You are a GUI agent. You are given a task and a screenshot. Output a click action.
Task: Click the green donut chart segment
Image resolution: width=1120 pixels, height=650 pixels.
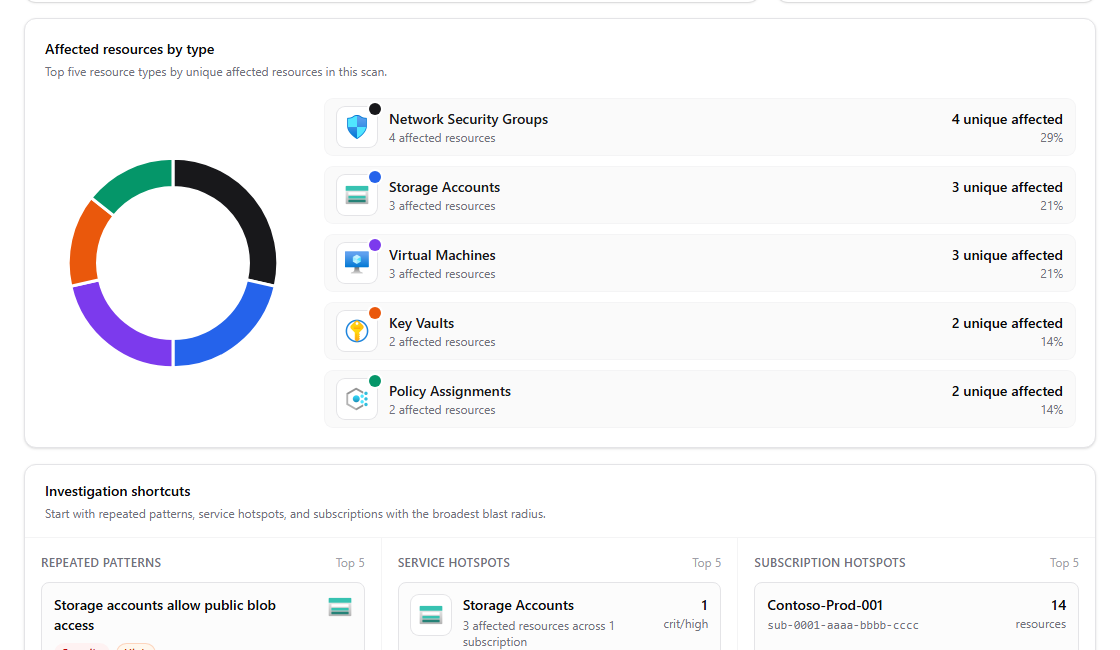click(136, 182)
